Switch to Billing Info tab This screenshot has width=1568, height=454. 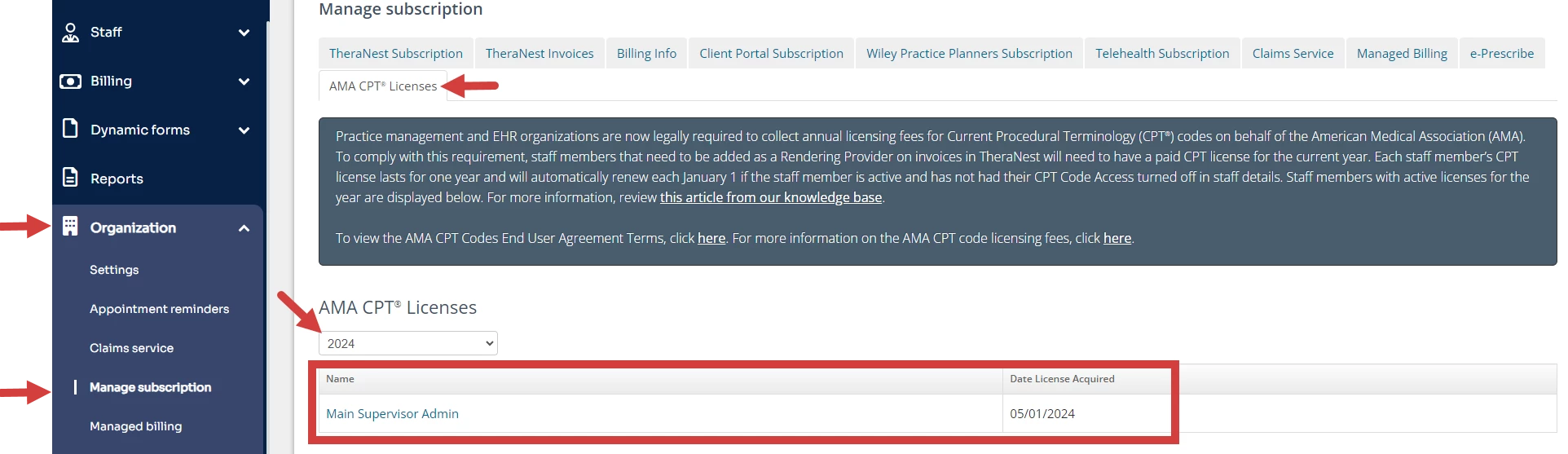[646, 53]
